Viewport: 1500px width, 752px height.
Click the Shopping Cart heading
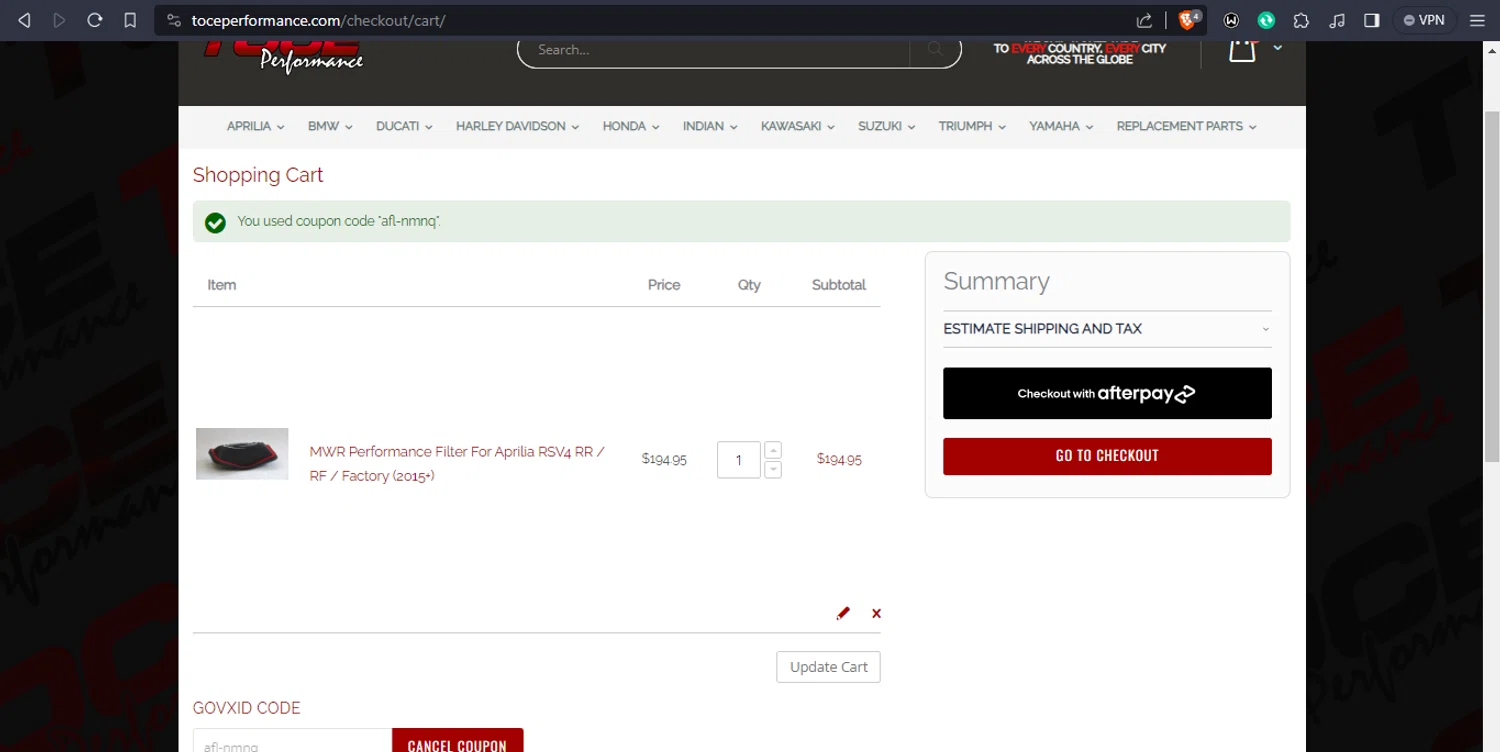point(258,175)
